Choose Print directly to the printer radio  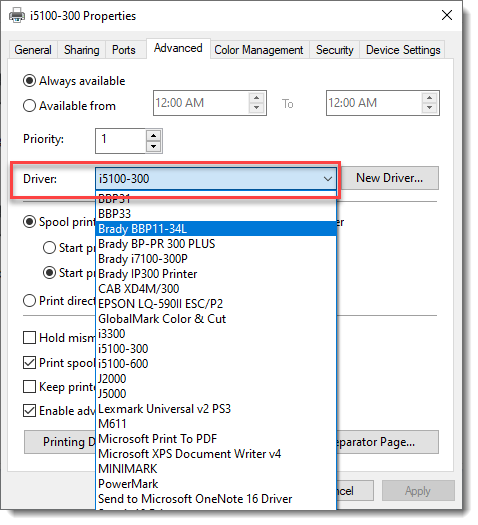coord(29,301)
